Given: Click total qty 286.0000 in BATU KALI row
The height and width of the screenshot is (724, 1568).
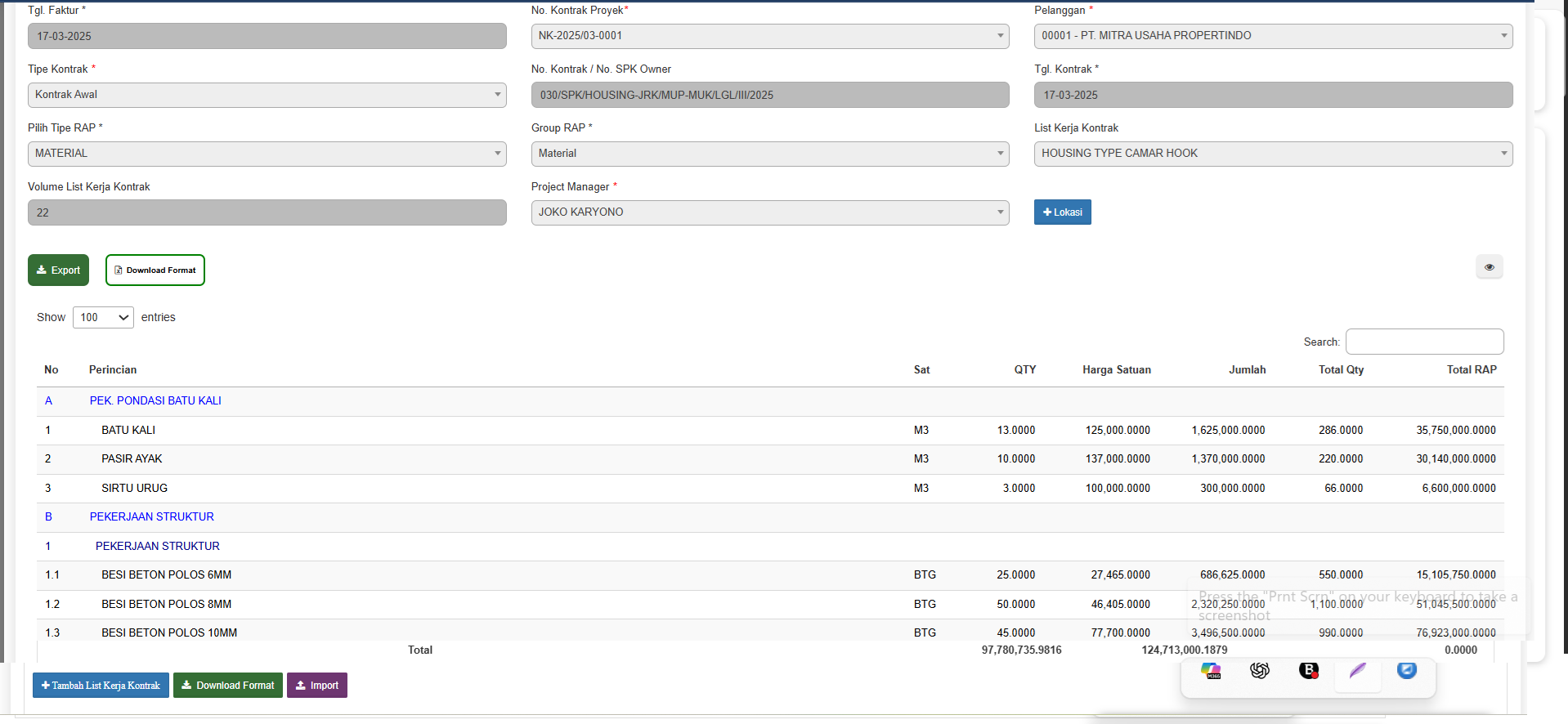Looking at the screenshot, I should (1341, 431).
